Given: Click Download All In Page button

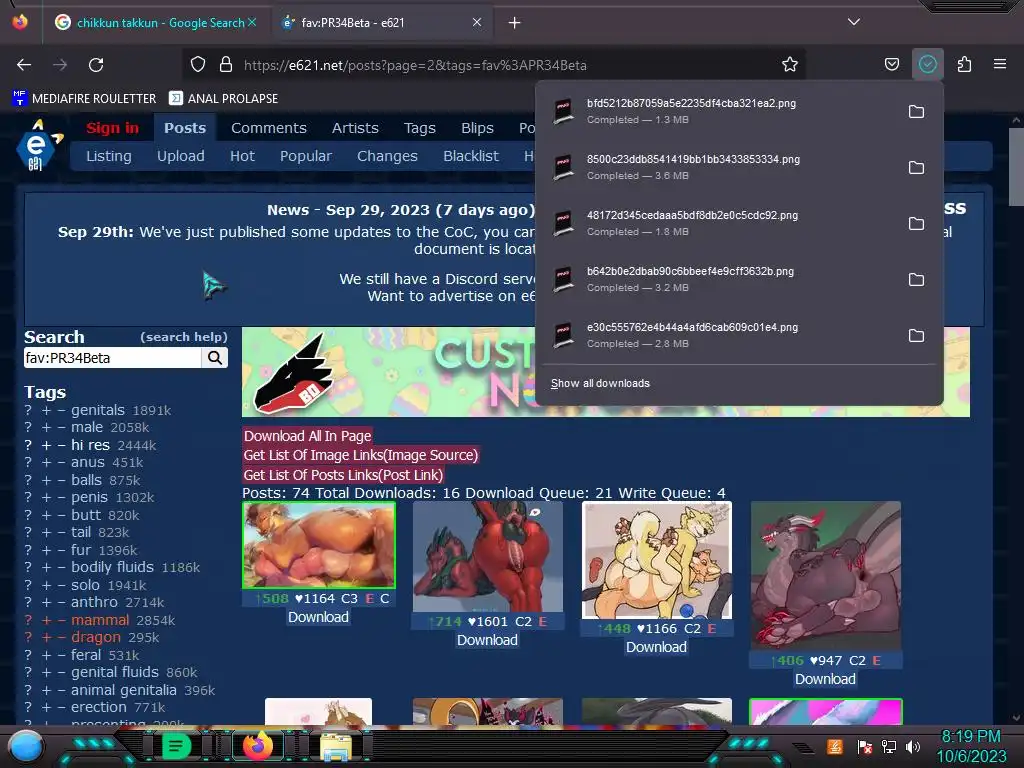Looking at the screenshot, I should click(x=308, y=436).
